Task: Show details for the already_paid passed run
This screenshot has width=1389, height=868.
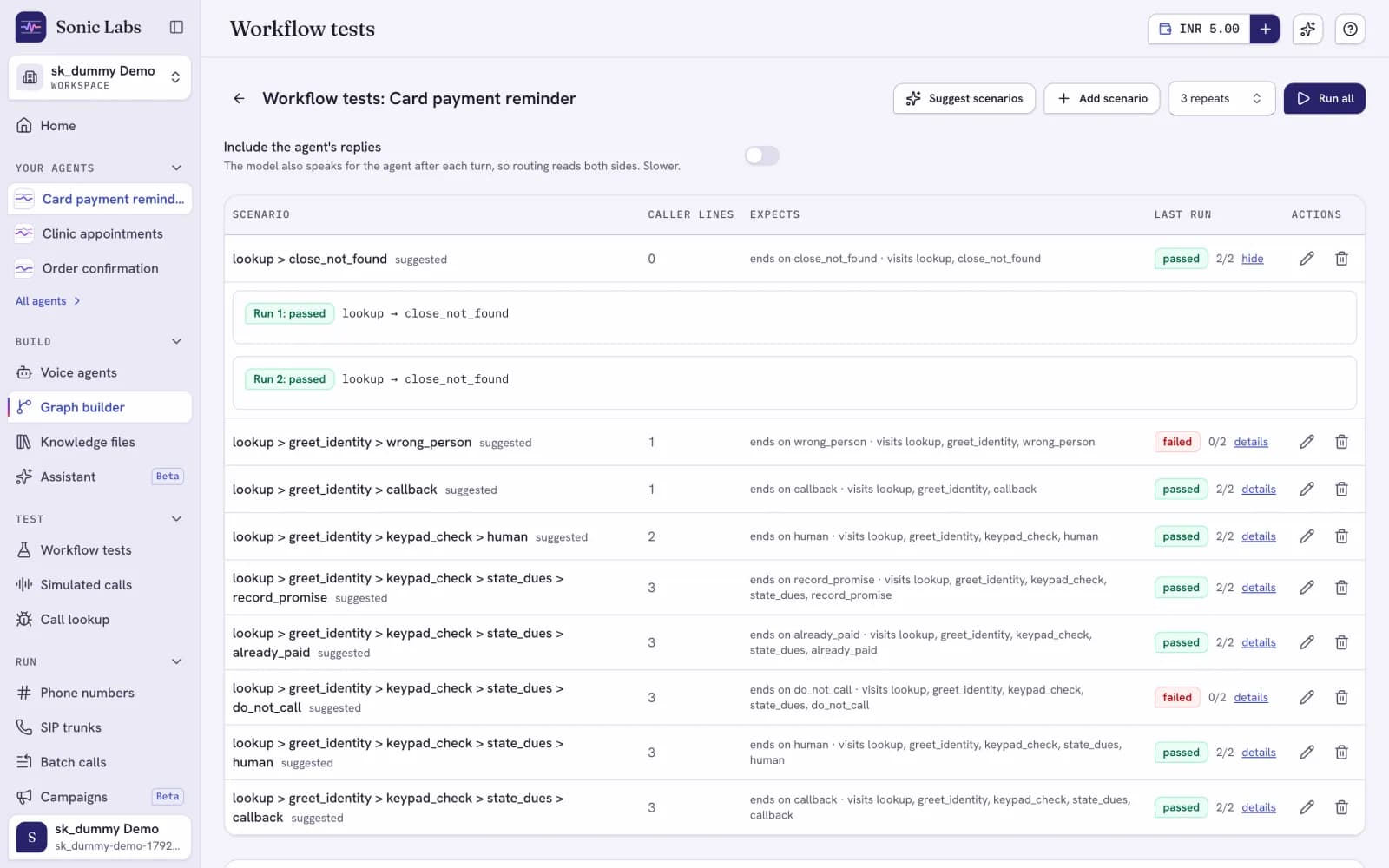Action: tap(1258, 642)
